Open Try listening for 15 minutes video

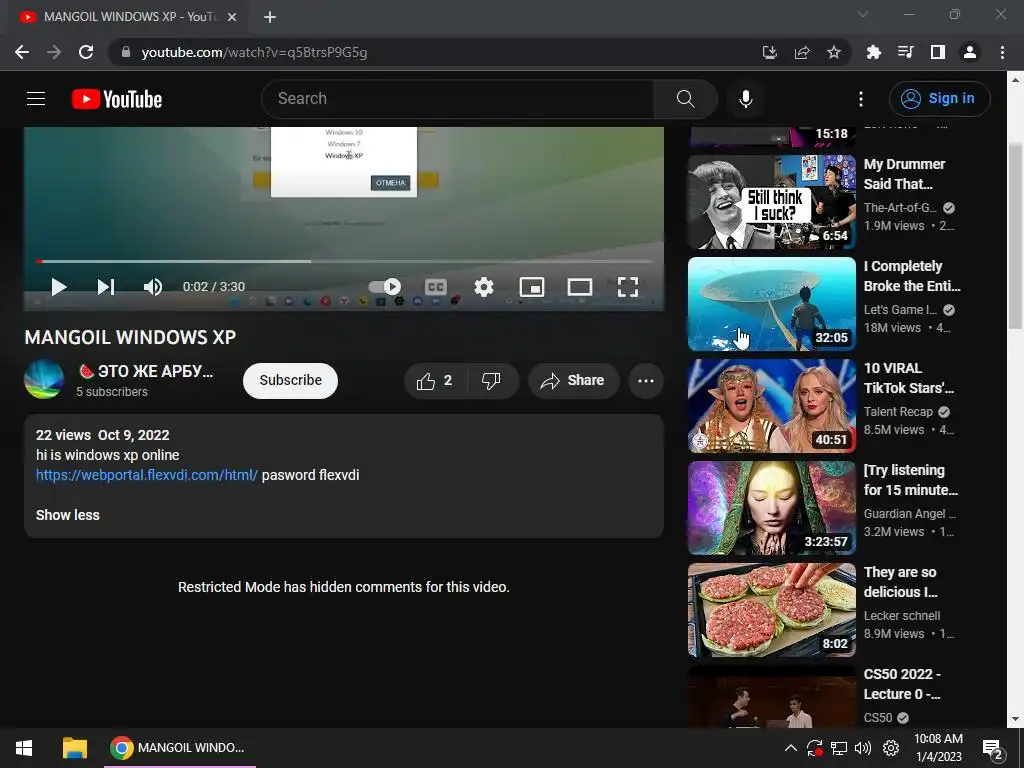(772, 508)
